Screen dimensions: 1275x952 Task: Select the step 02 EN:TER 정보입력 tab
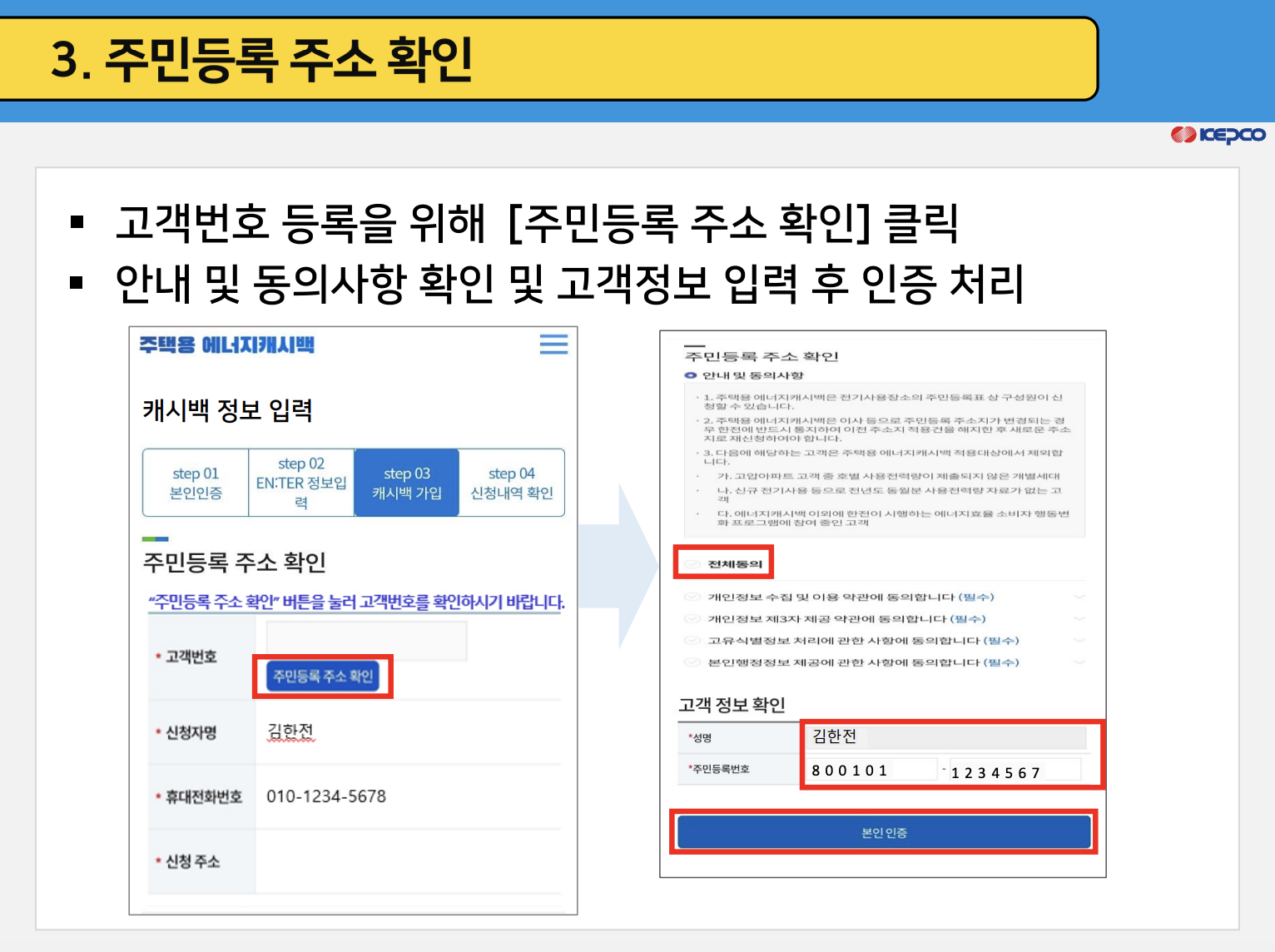(301, 483)
